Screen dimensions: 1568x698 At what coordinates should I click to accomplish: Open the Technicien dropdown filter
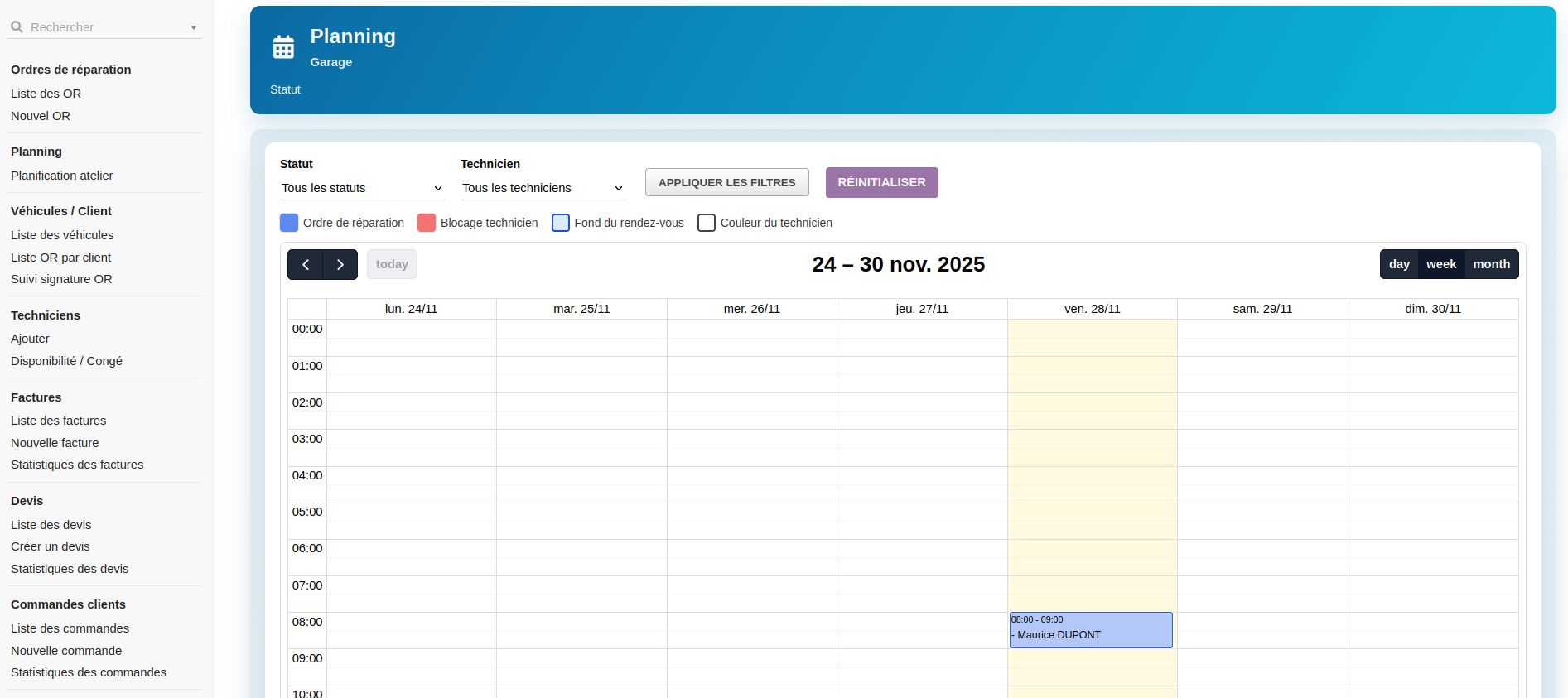pyautogui.click(x=543, y=189)
